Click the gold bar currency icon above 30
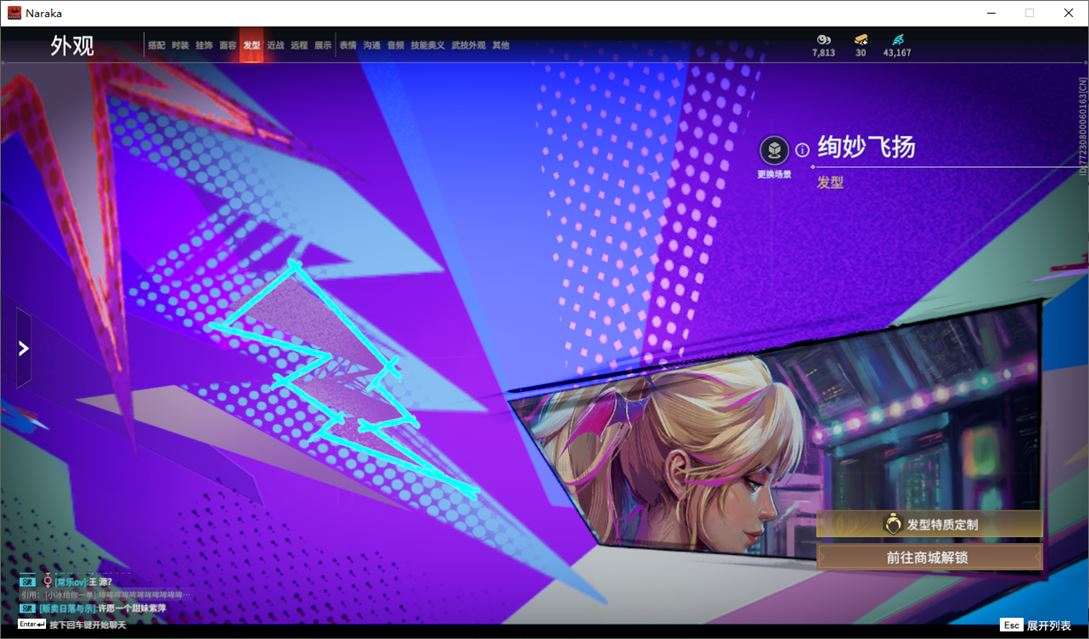 coord(861,40)
